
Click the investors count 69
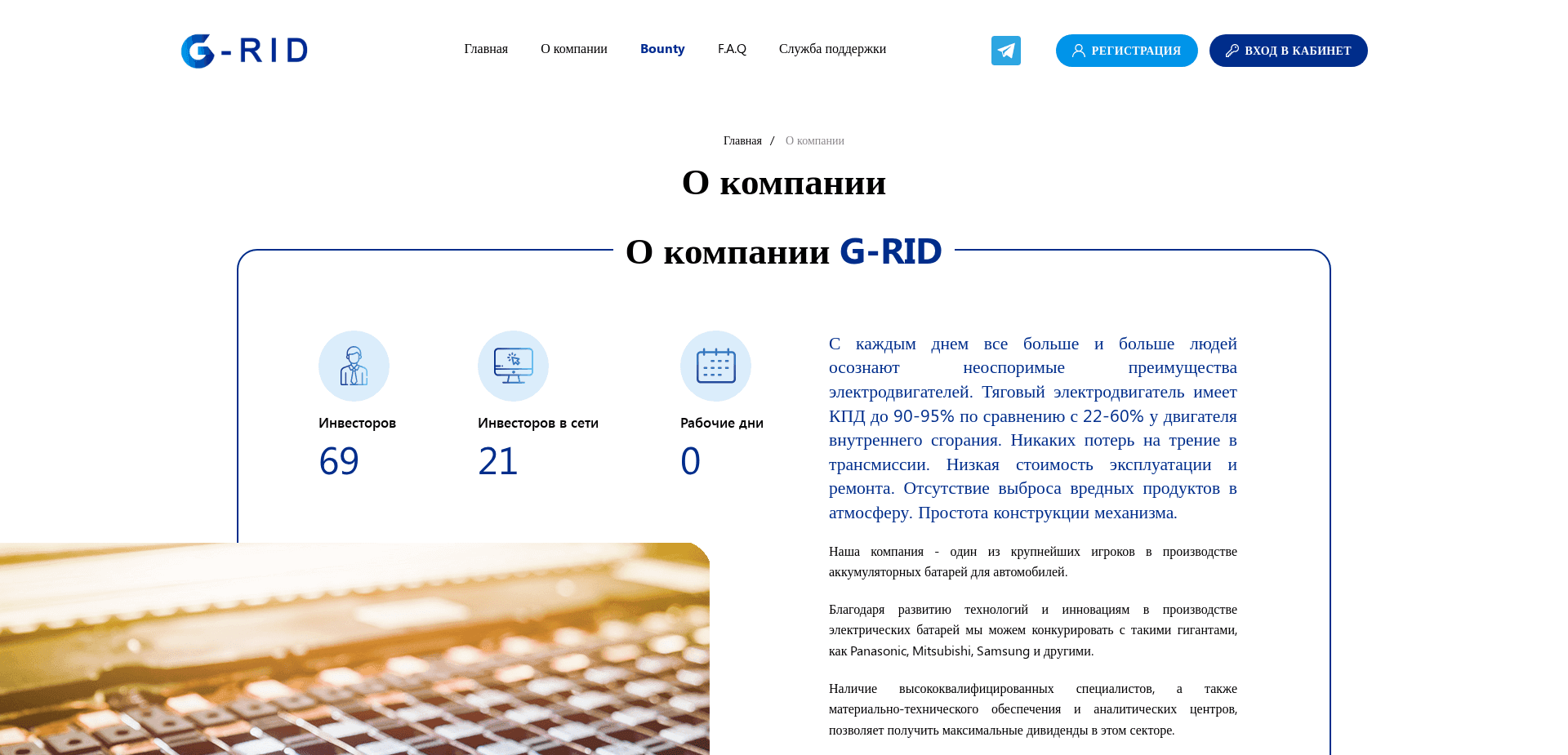click(x=339, y=461)
